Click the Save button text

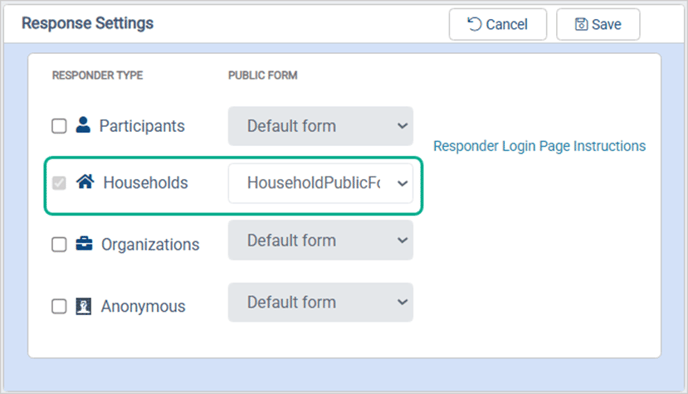606,24
